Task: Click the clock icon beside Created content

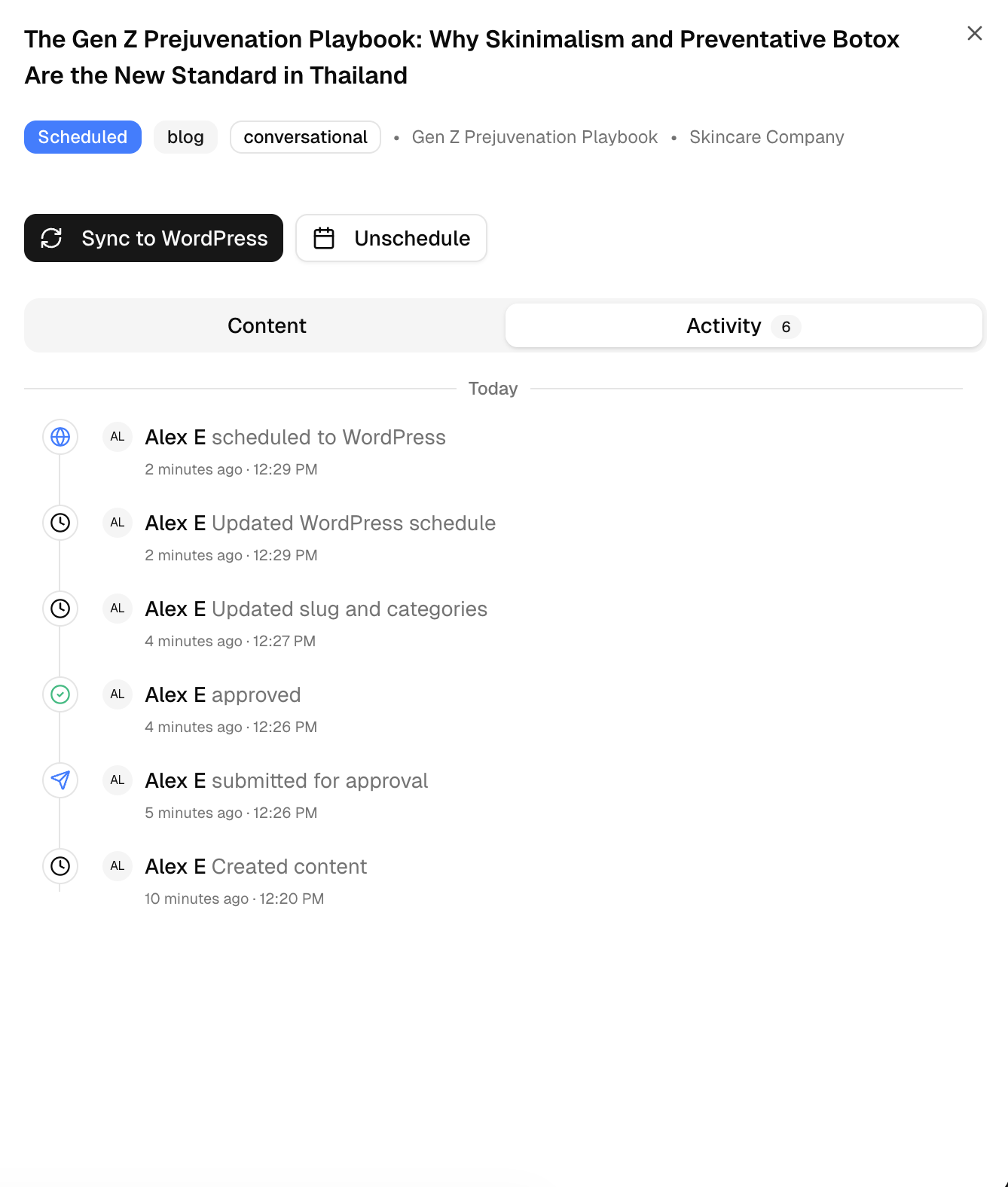Action: (60, 866)
